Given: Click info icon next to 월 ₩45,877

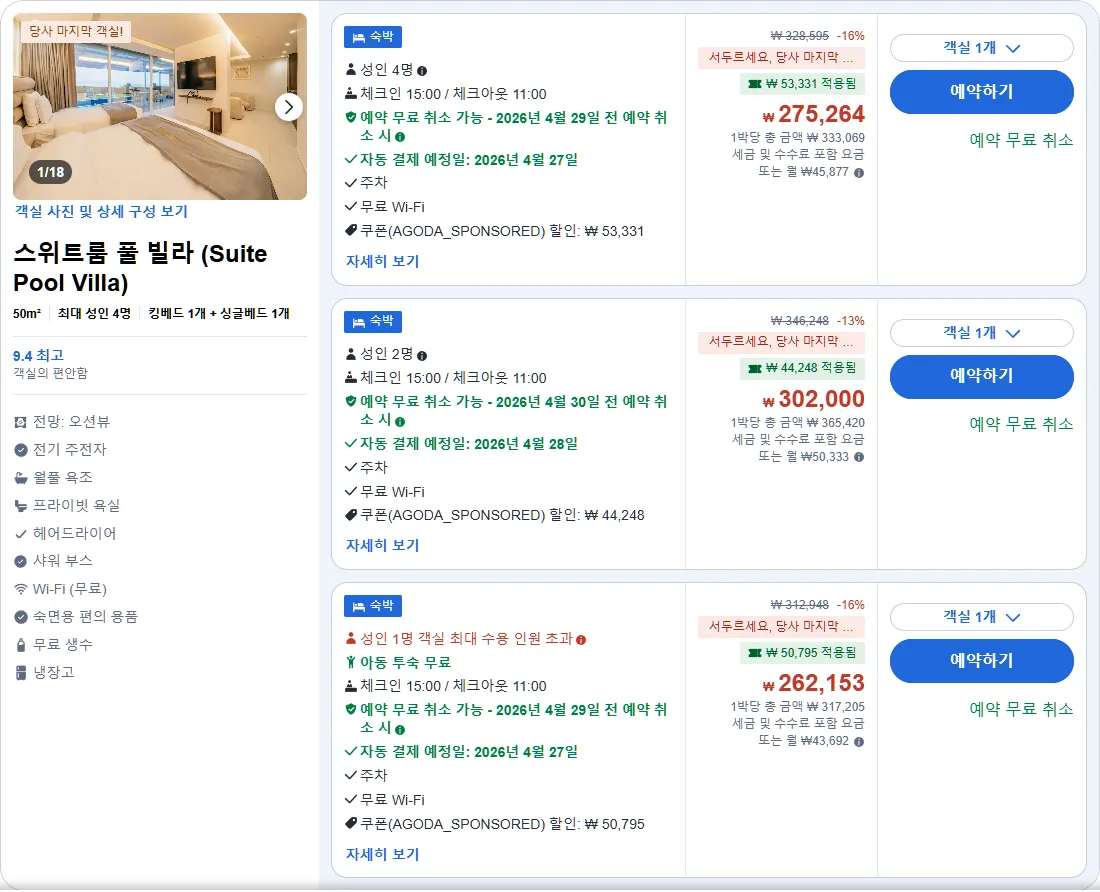Looking at the screenshot, I should click(859, 173).
